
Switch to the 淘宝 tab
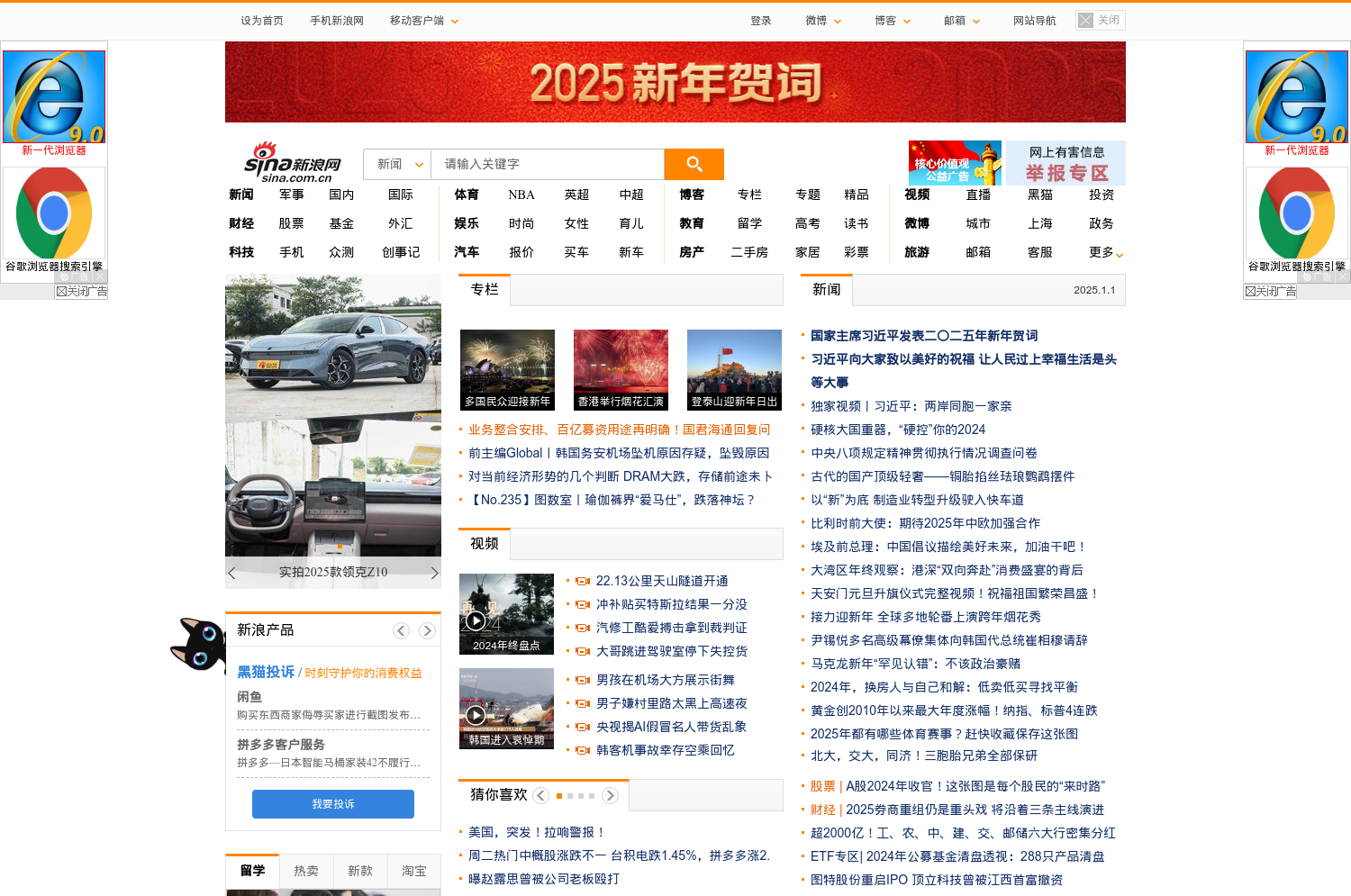[x=414, y=871]
